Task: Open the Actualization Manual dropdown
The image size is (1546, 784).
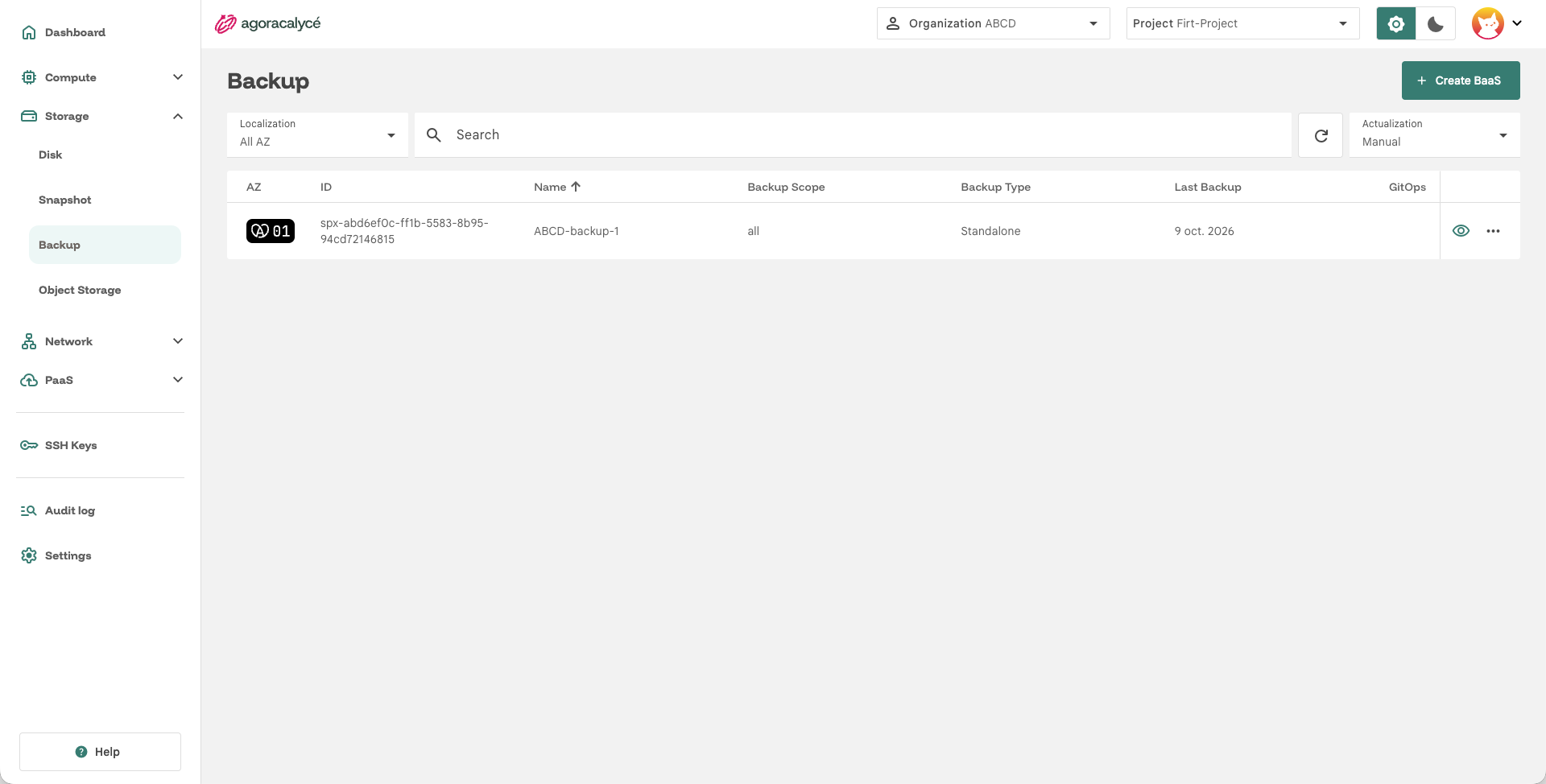Action: pyautogui.click(x=1434, y=135)
